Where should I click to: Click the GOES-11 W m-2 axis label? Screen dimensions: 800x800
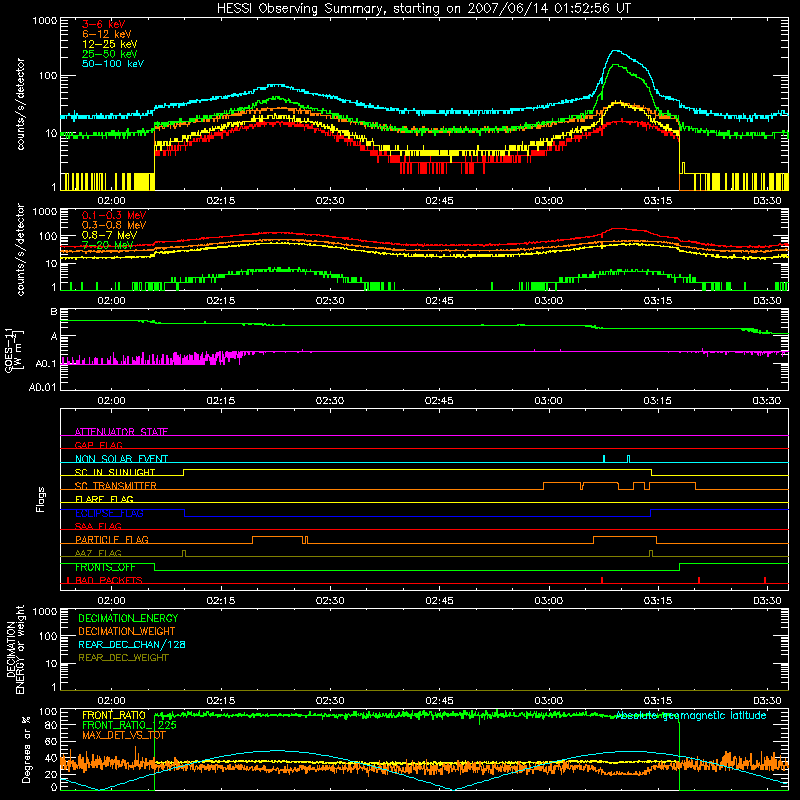(14, 350)
